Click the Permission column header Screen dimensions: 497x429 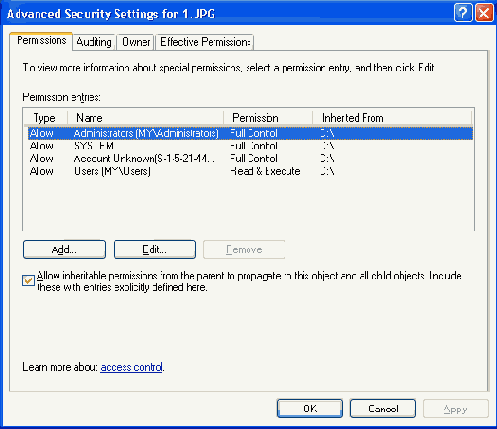click(x=268, y=118)
